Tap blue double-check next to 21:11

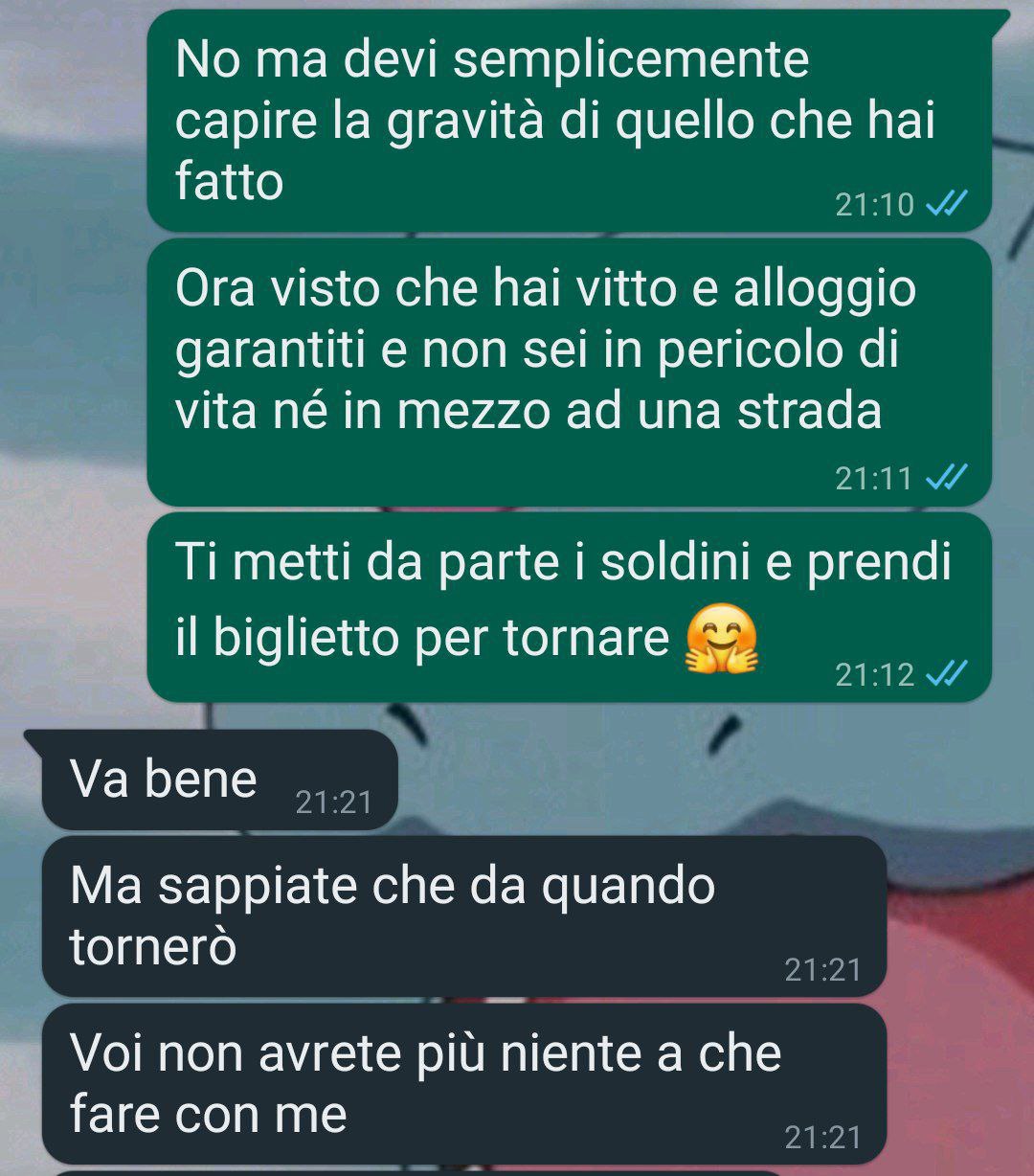(949, 477)
